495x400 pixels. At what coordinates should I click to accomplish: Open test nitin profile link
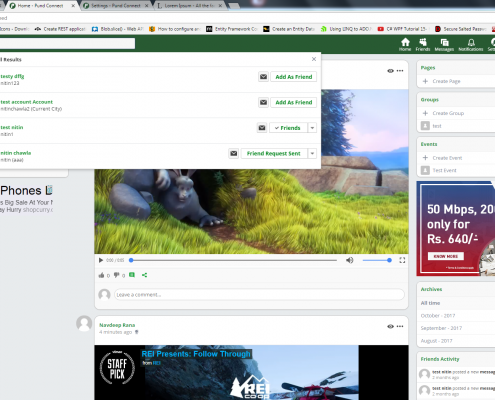[x=12, y=127]
